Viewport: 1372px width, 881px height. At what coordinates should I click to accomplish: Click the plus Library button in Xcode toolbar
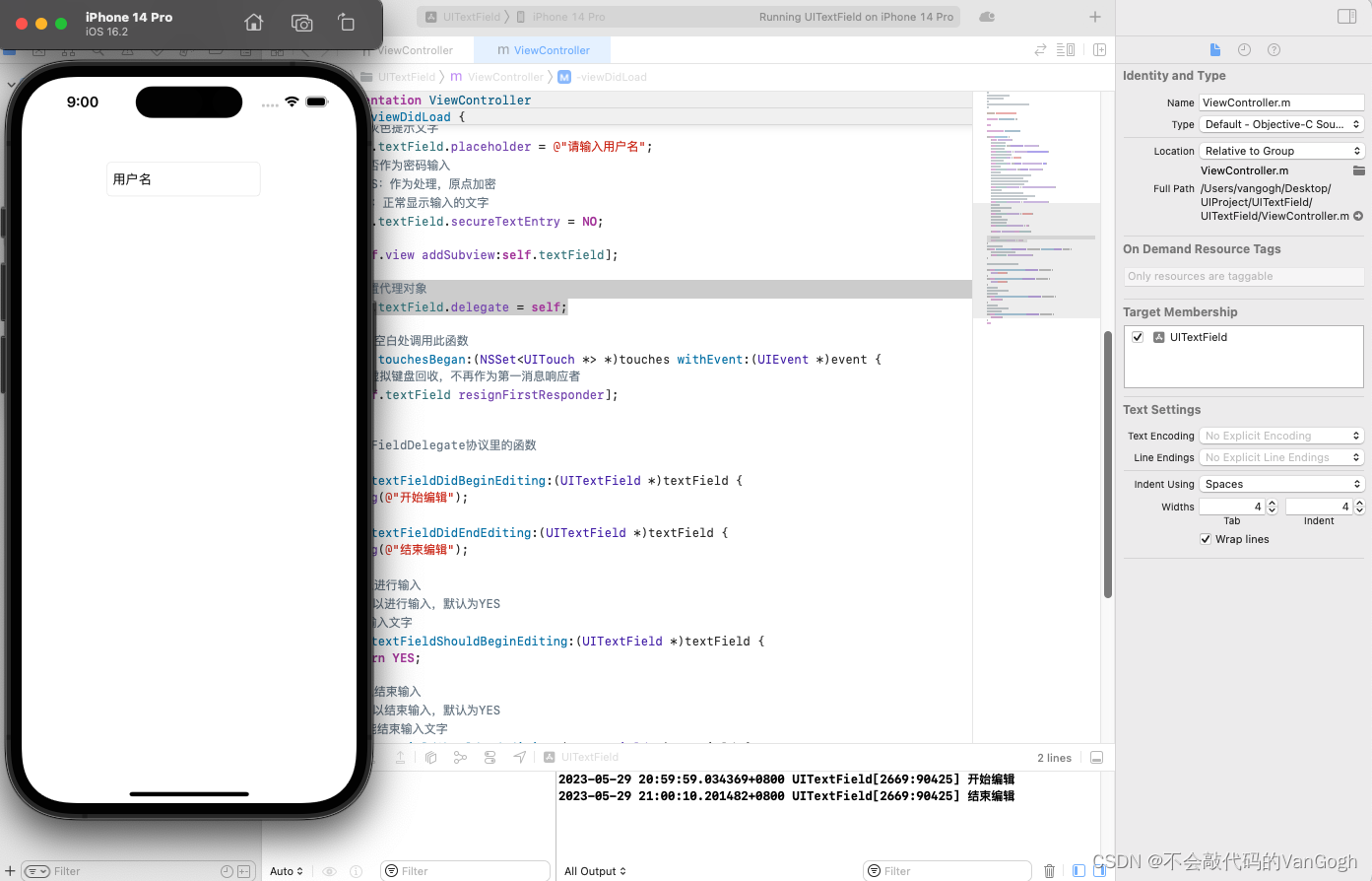click(x=1095, y=17)
